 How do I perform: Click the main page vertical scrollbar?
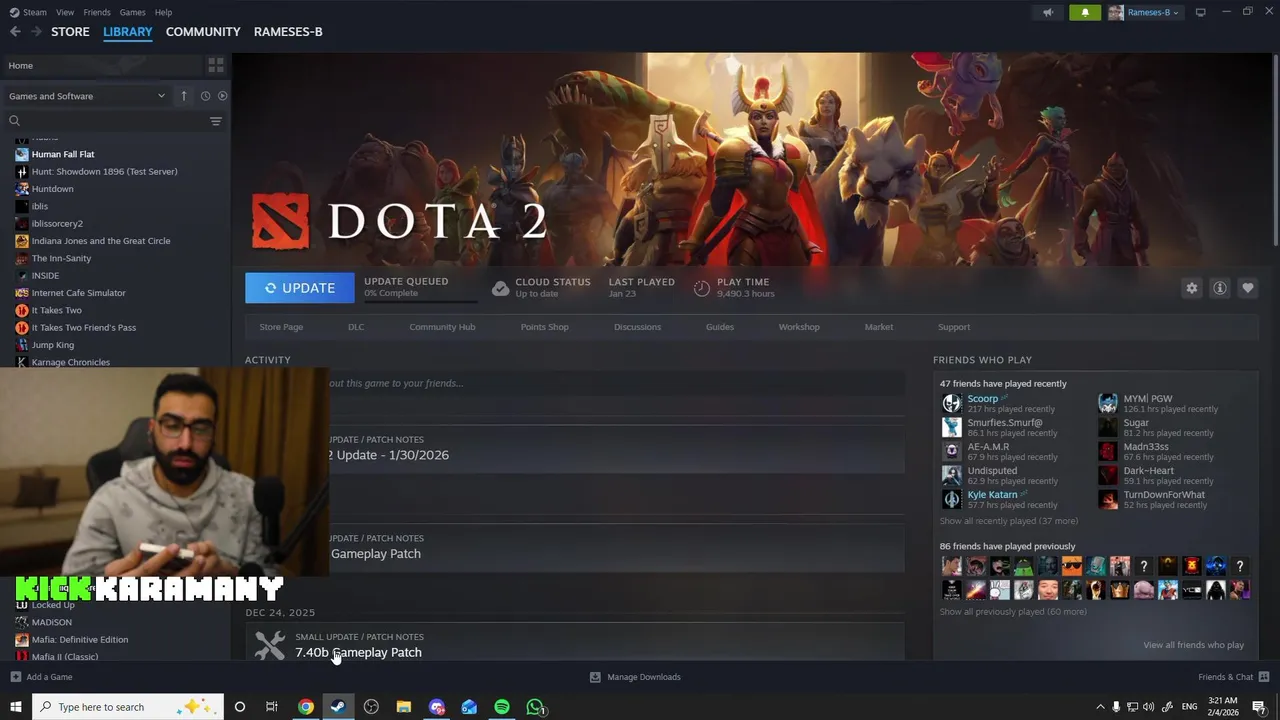tap(1275, 148)
